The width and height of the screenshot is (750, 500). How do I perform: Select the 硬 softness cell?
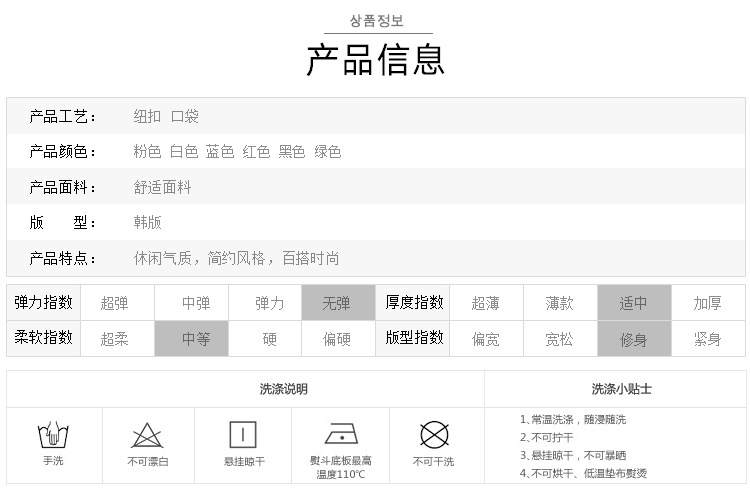click(265, 339)
